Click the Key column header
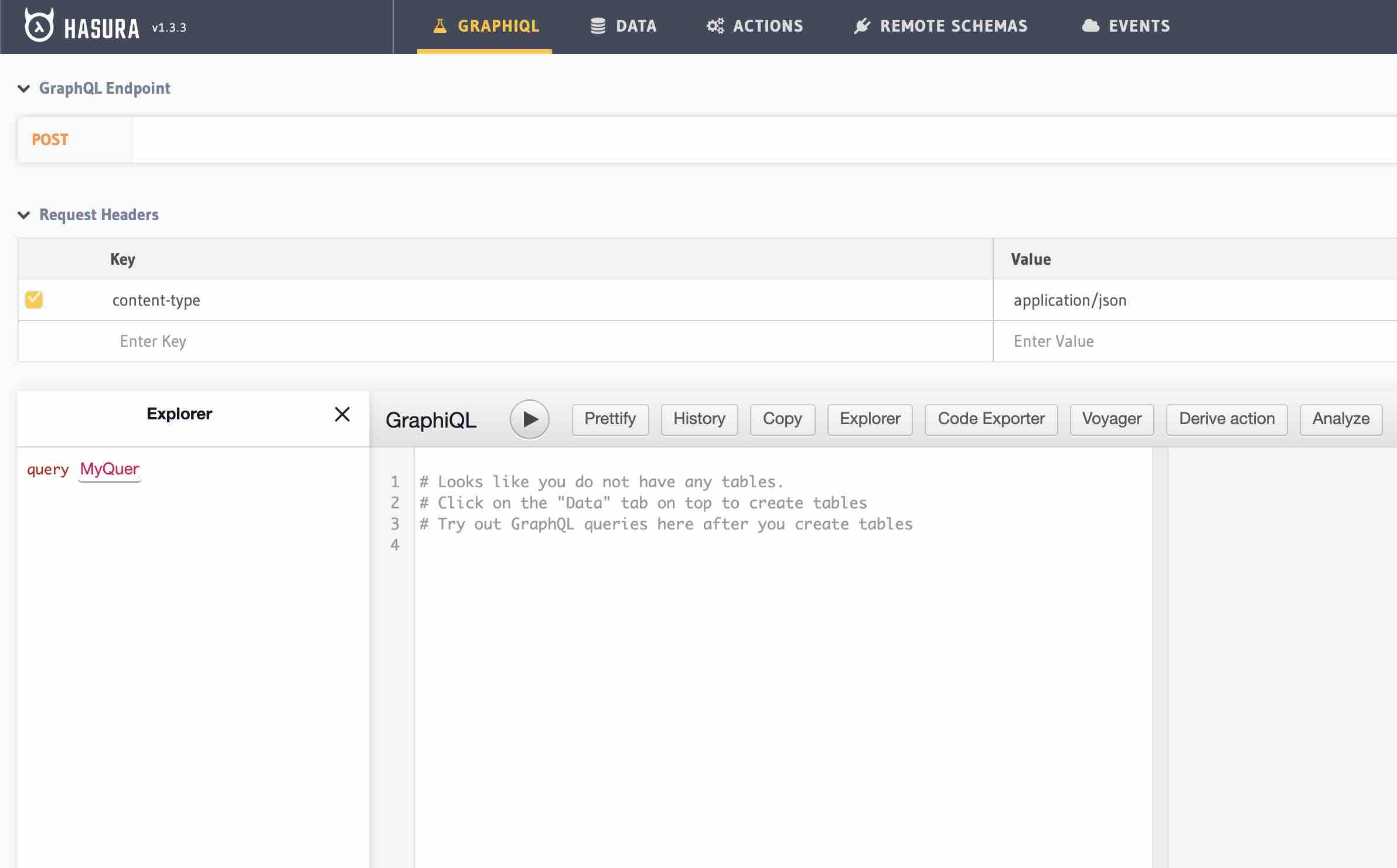 tap(122, 259)
